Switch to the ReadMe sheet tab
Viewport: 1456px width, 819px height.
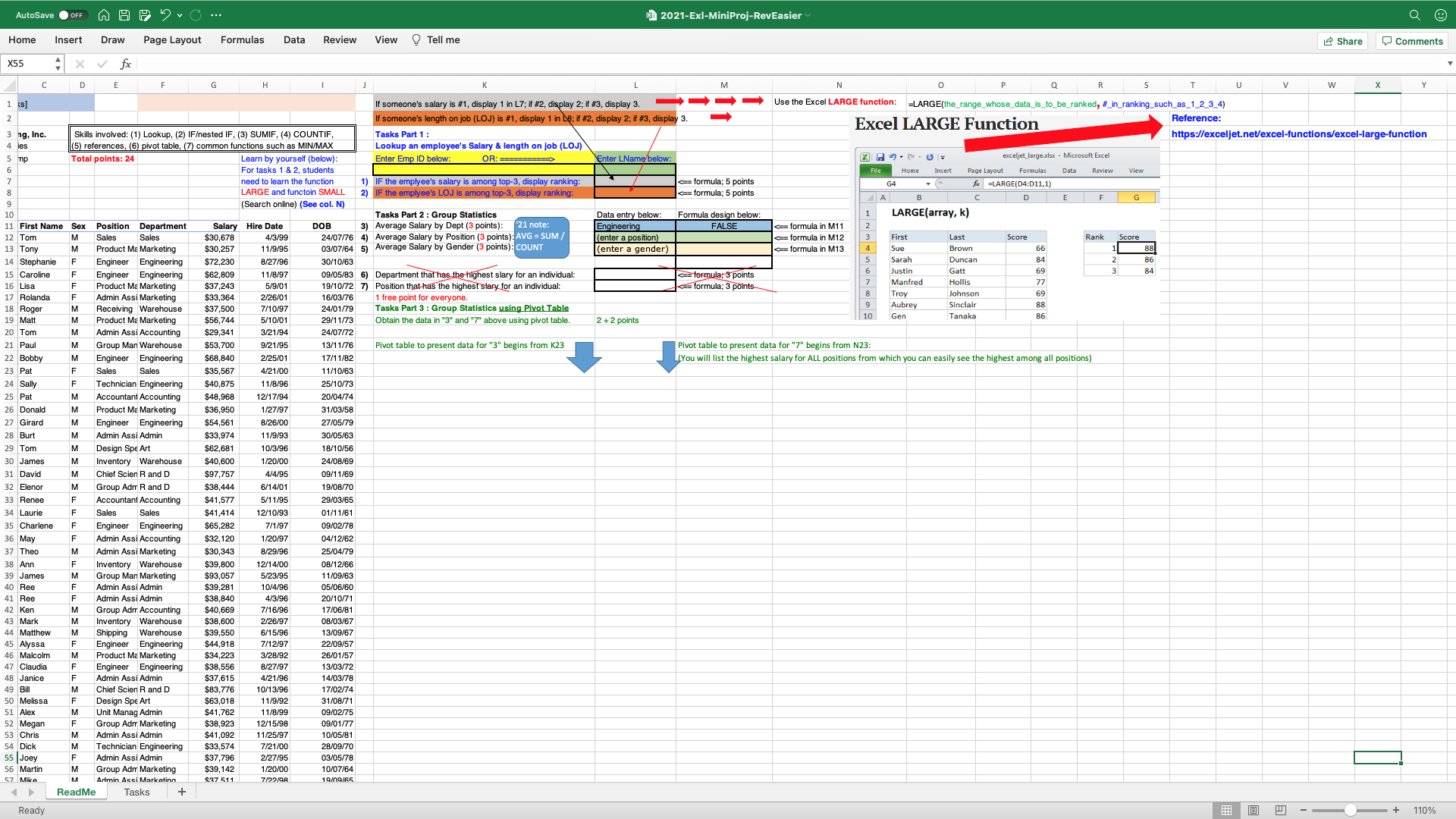coord(76,792)
